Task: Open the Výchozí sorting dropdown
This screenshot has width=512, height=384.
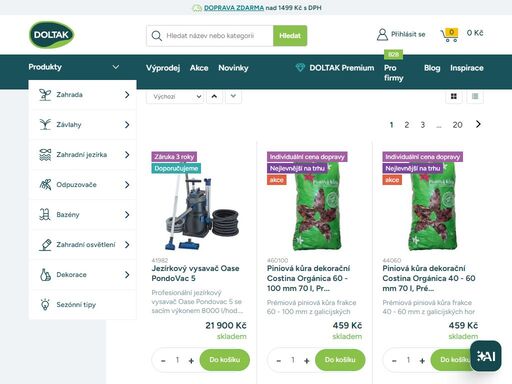Action: (175, 97)
